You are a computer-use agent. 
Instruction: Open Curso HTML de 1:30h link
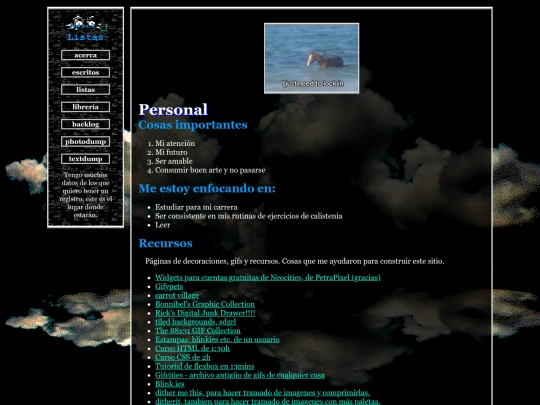point(192,349)
